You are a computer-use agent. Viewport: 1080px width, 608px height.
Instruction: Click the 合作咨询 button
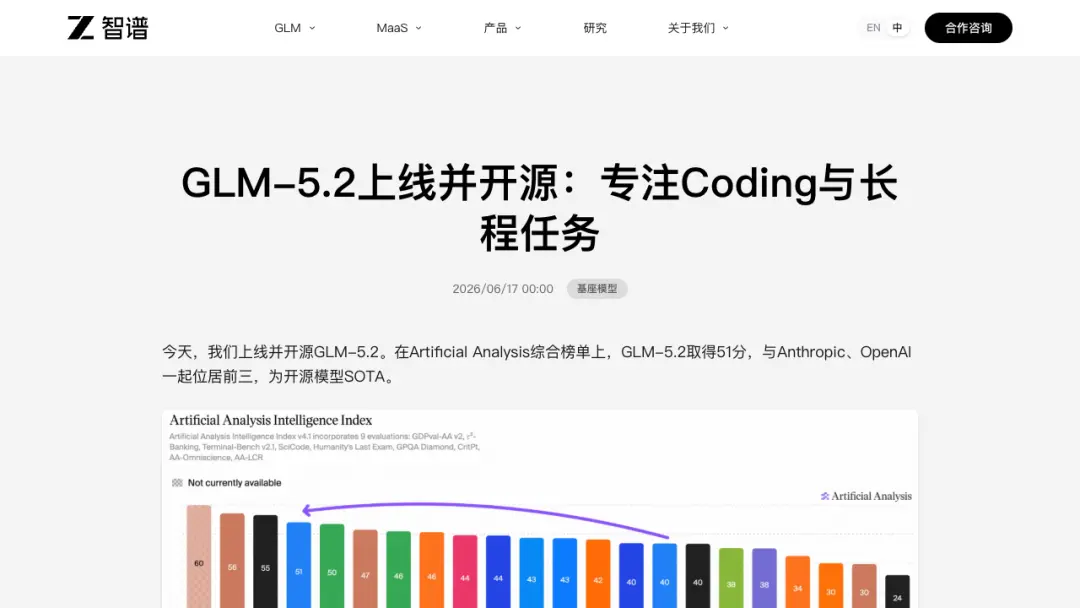pos(968,28)
